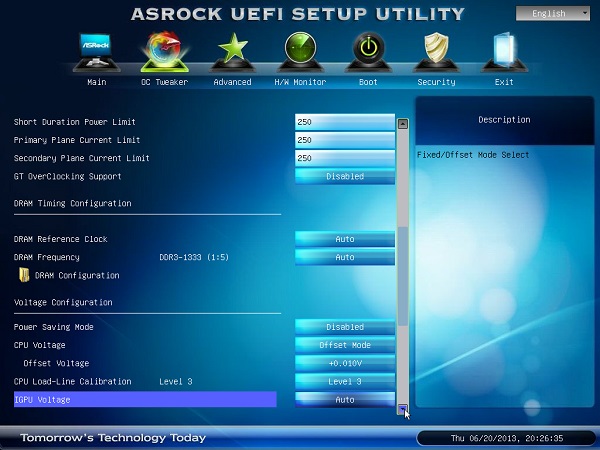This screenshot has height=450, width=600.
Task: Change the Offset Voltage +0.010V value
Action: click(345, 363)
